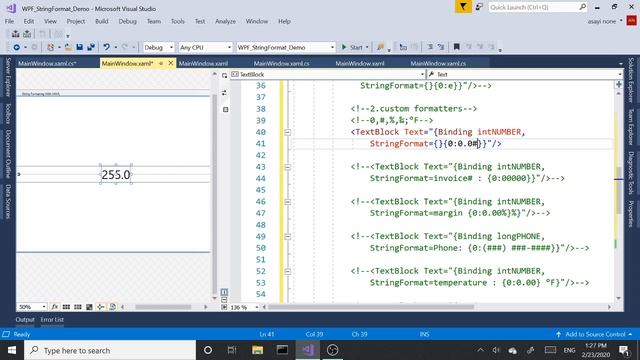Image resolution: width=640 pixels, height=360 pixels.
Task: Open the notifications filter flag icon
Action: click(x=463, y=7)
